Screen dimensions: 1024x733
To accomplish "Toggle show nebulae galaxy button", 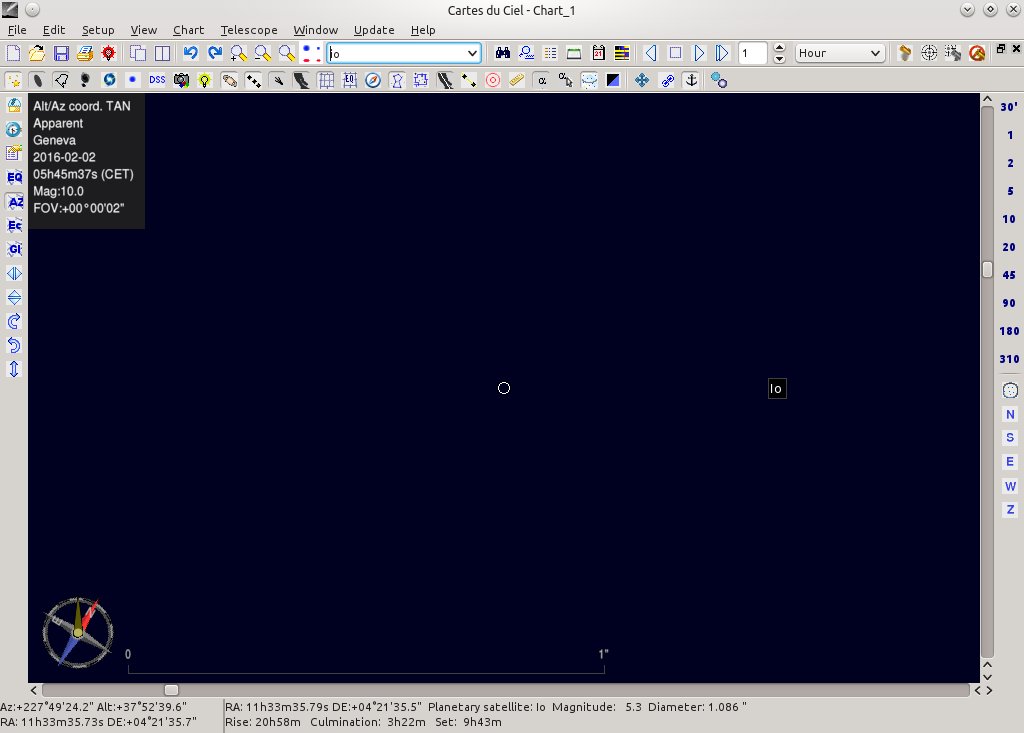I will tap(37, 80).
